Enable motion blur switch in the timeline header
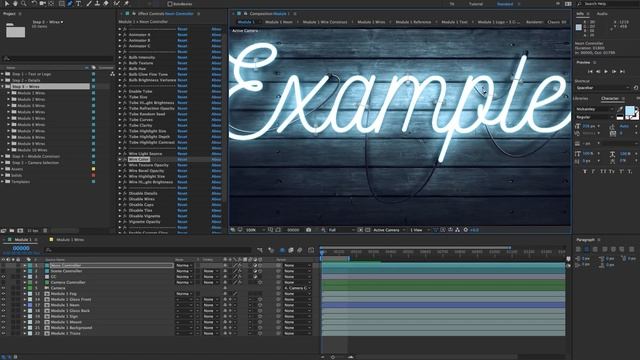The height and width of the screenshot is (360, 640). click(300, 250)
